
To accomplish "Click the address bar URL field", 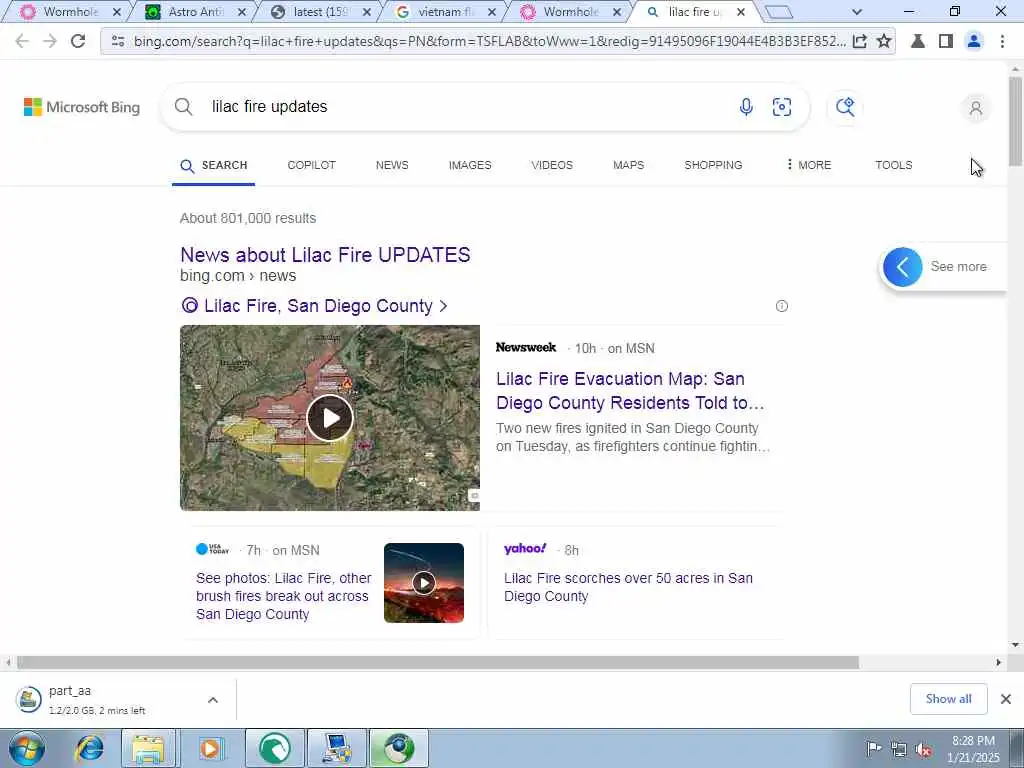I will [x=490, y=41].
